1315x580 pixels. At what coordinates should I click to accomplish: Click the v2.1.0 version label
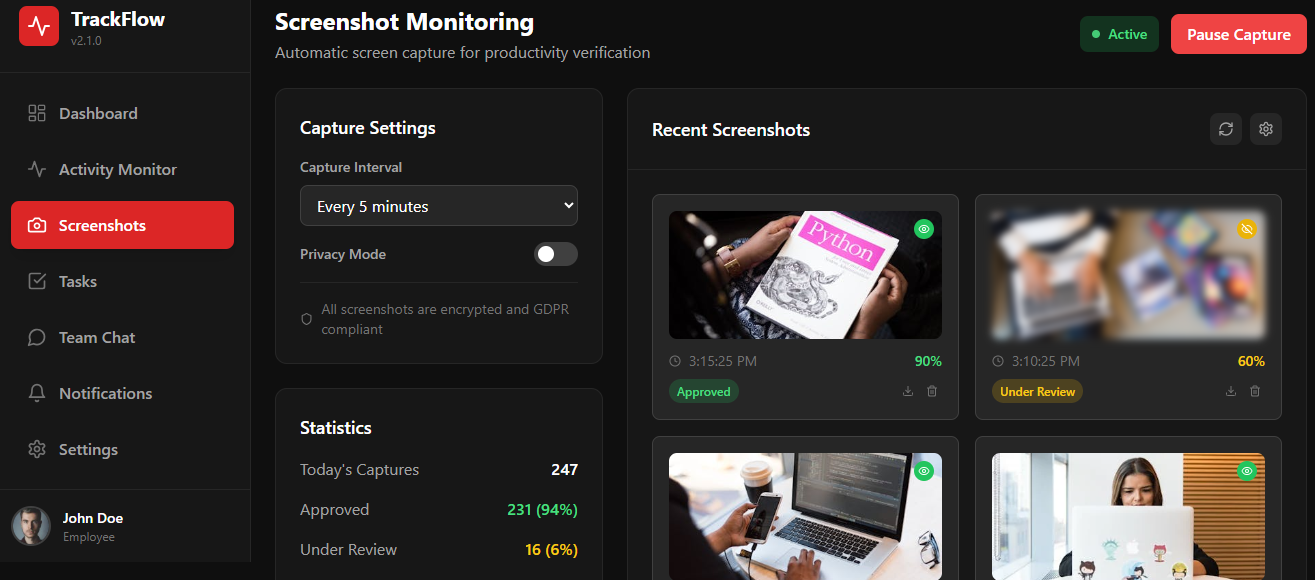(86, 41)
